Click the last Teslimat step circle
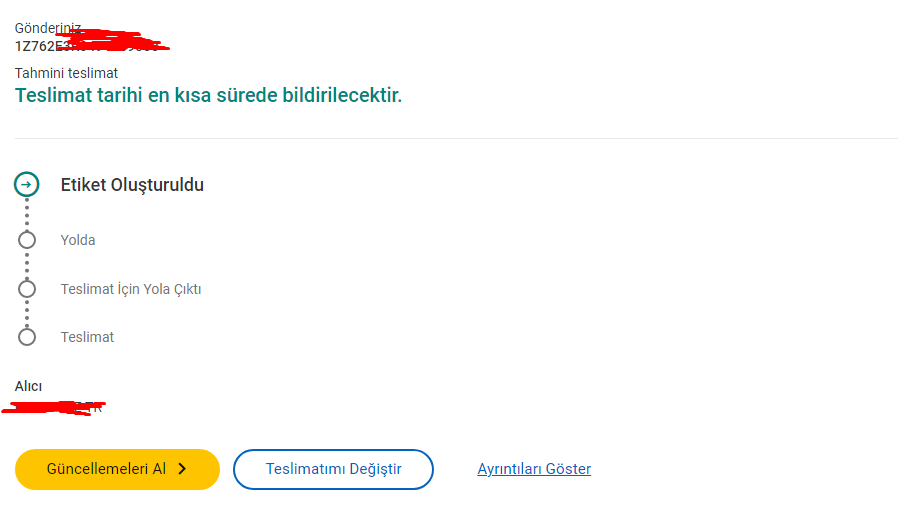This screenshot has width=911, height=516. point(27,337)
